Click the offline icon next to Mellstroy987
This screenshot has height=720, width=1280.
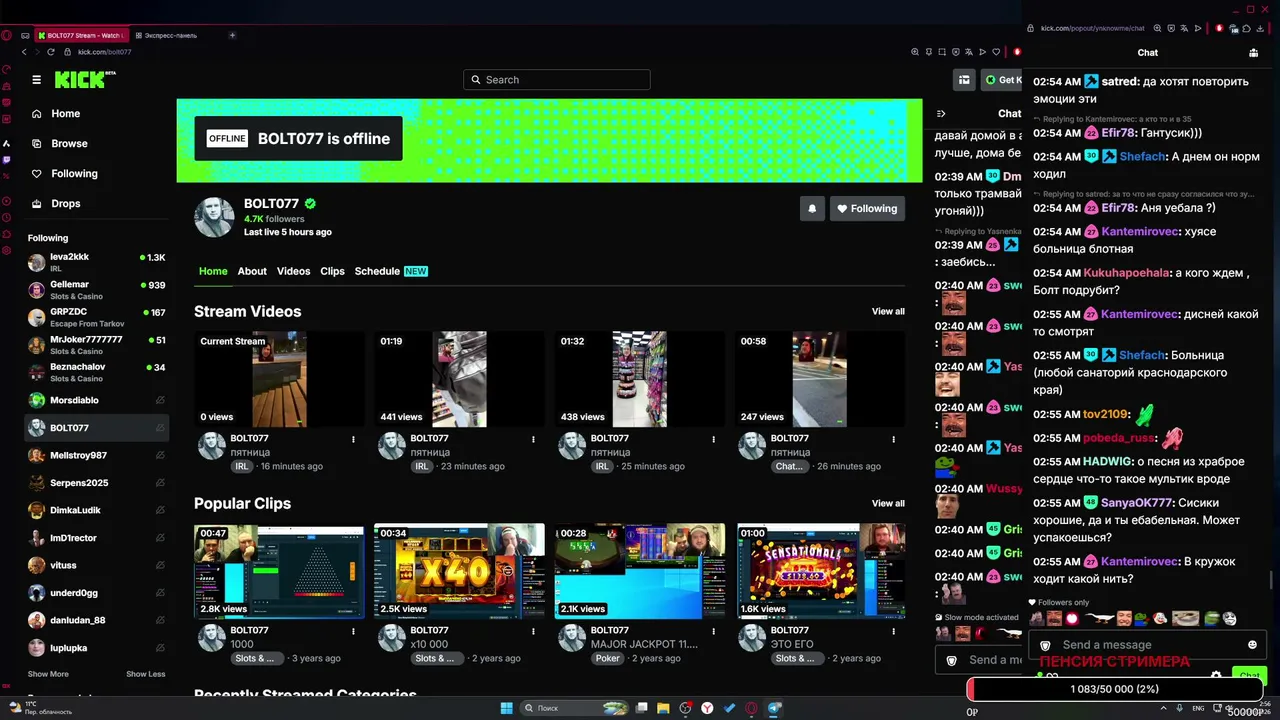(x=160, y=455)
